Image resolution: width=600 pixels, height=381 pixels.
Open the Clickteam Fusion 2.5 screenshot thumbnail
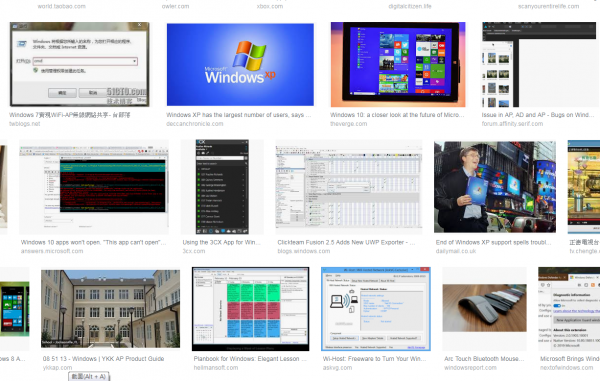pos(349,187)
